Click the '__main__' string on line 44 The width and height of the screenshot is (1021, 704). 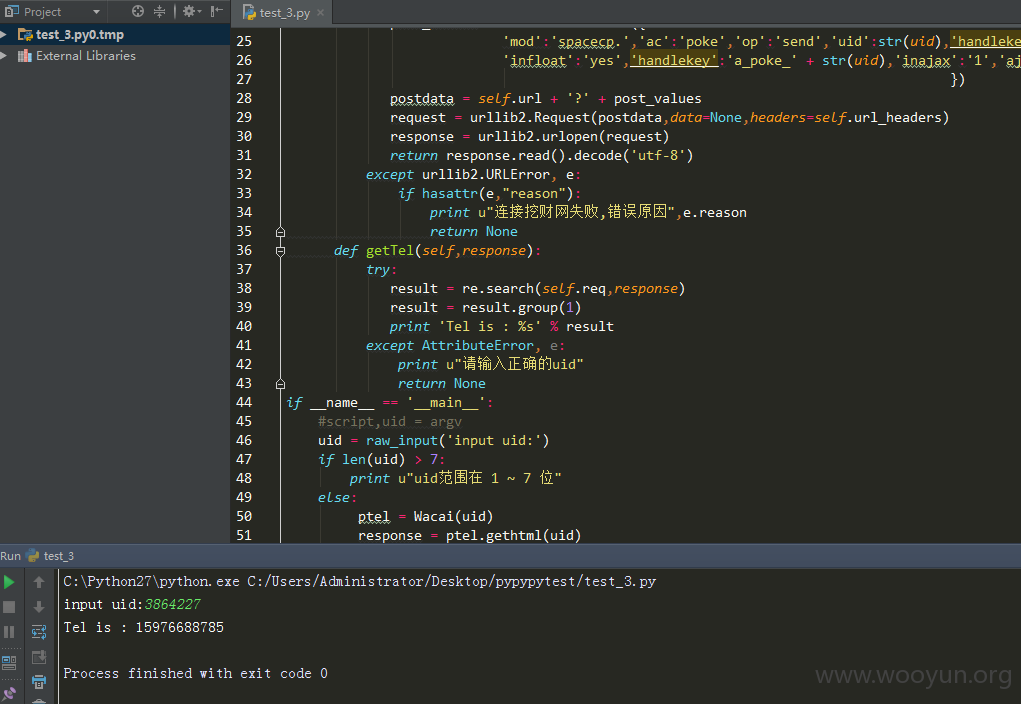pos(446,403)
